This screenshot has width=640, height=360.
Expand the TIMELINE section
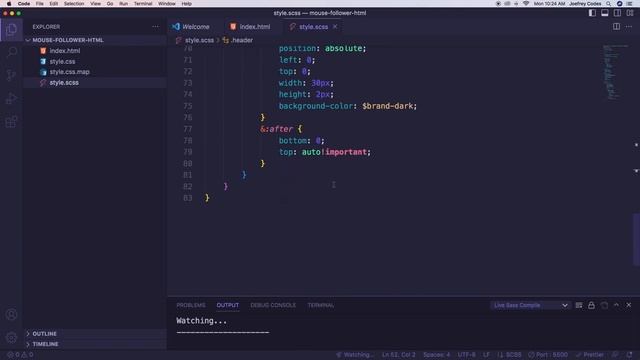click(x=95, y=344)
